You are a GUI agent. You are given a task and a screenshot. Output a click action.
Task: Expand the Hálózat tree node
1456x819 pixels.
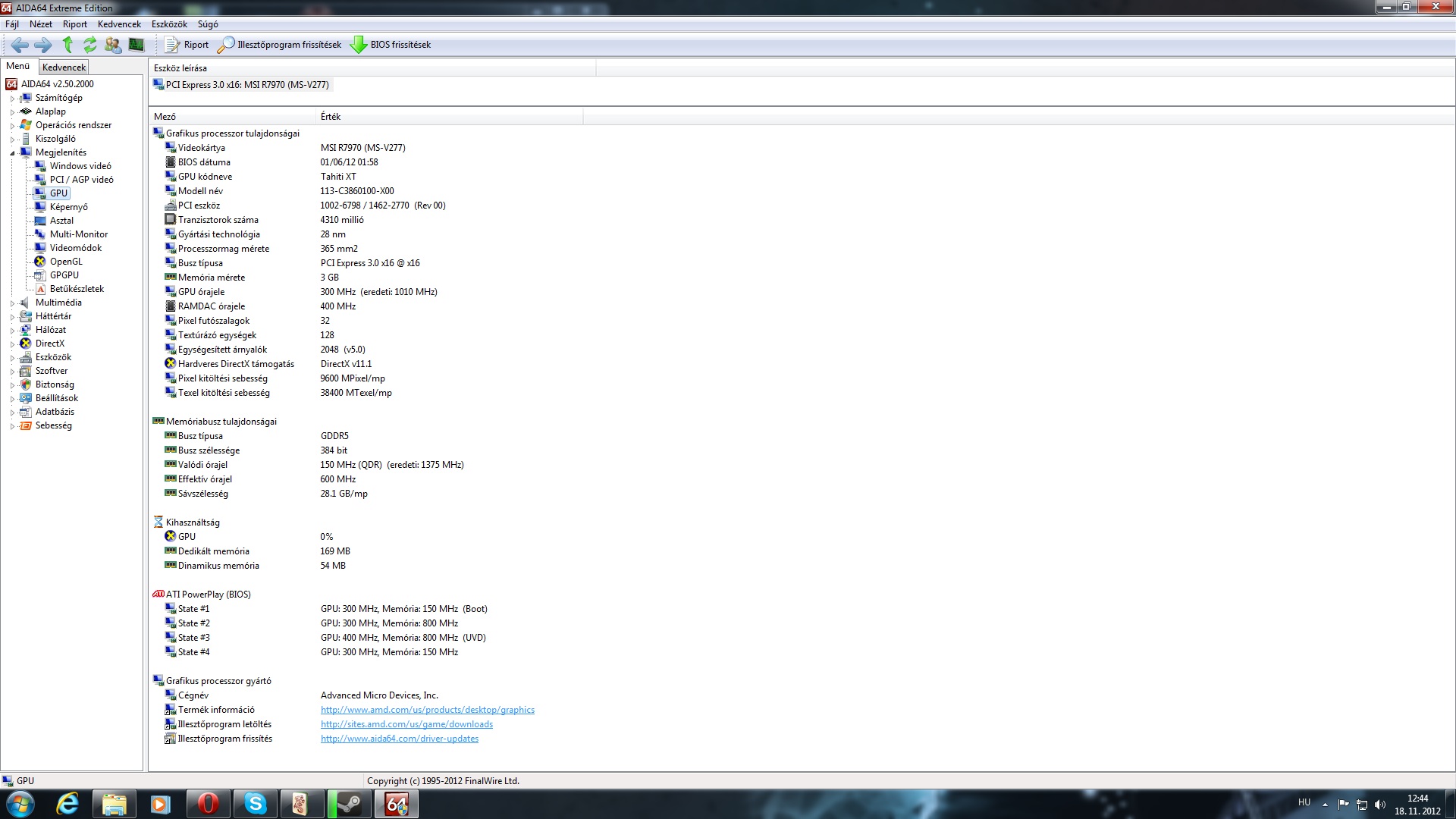(x=12, y=331)
